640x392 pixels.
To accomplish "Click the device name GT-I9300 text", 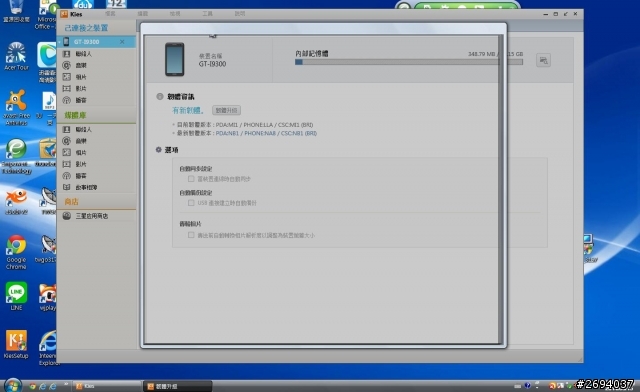I will [x=212, y=64].
